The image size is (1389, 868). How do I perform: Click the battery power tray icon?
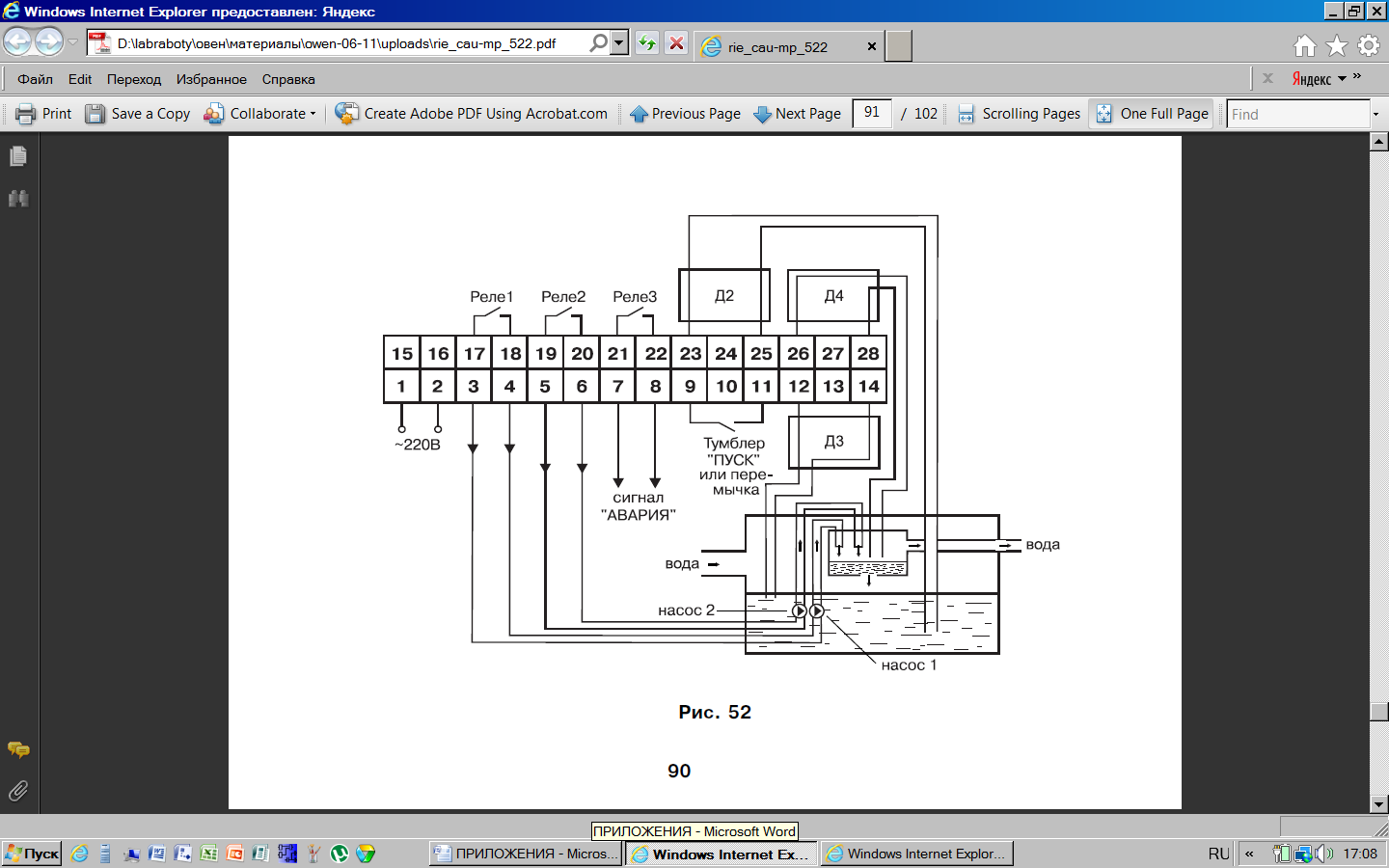(x=1282, y=854)
